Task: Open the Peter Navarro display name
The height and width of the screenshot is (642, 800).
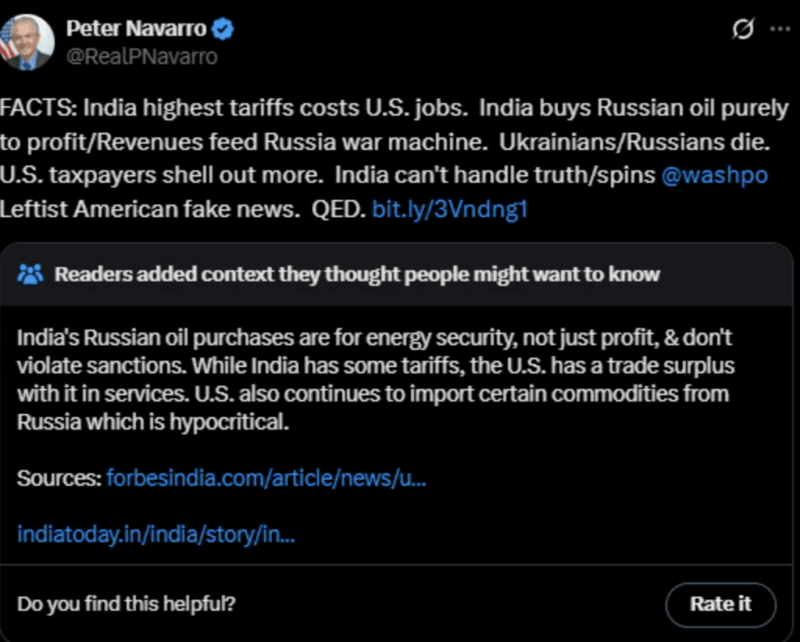Action: click(136, 30)
